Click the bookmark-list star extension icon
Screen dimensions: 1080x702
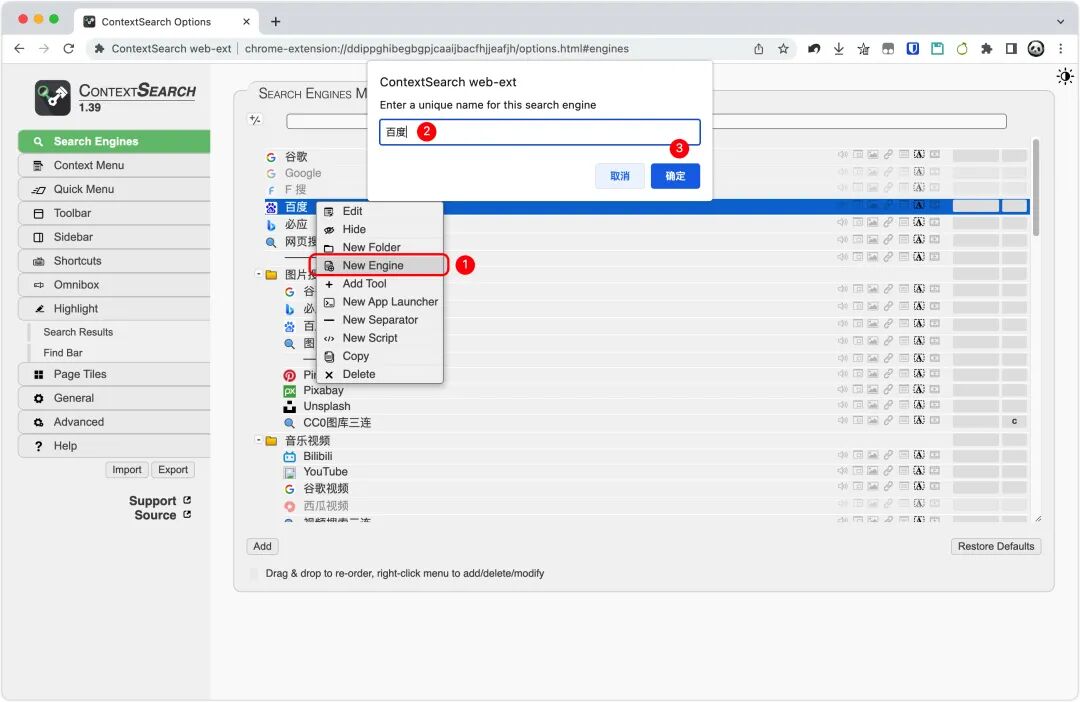(x=863, y=49)
